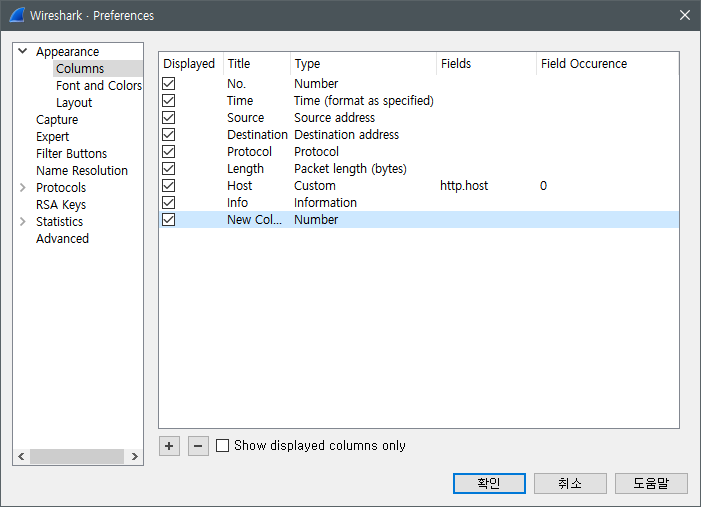Image resolution: width=701 pixels, height=507 pixels.
Task: Click the Host title cell
Action: click(x=240, y=186)
